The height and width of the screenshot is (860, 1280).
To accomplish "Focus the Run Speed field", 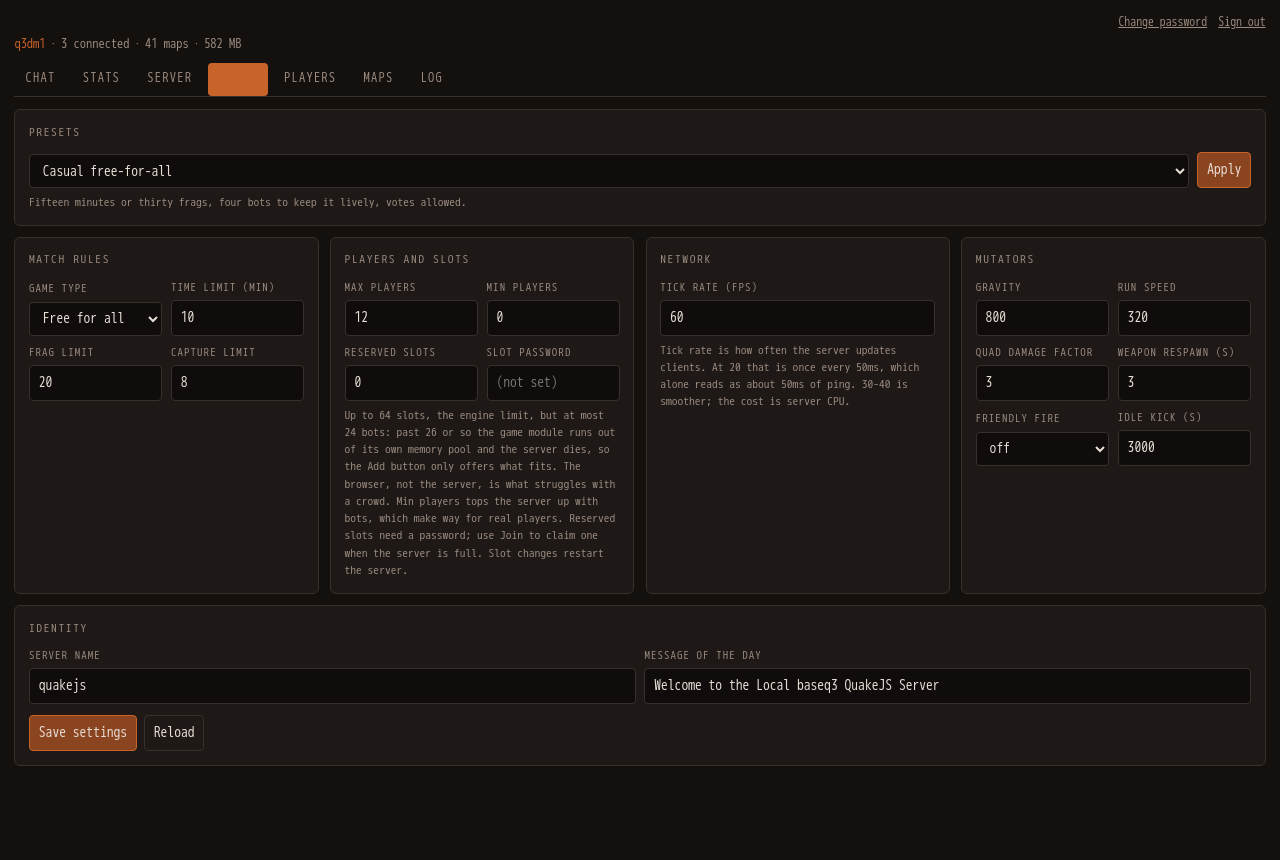I will (x=1184, y=318).
